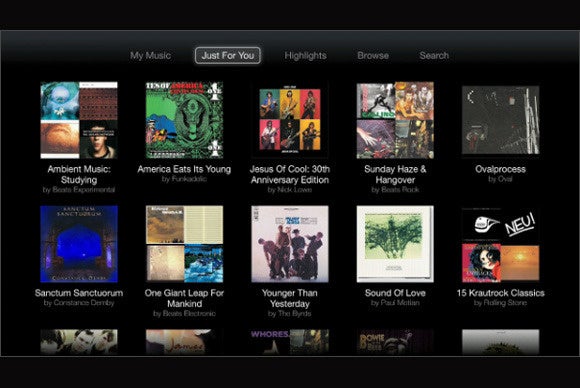Click the 'by The Byrds' artist line

pos(290,314)
